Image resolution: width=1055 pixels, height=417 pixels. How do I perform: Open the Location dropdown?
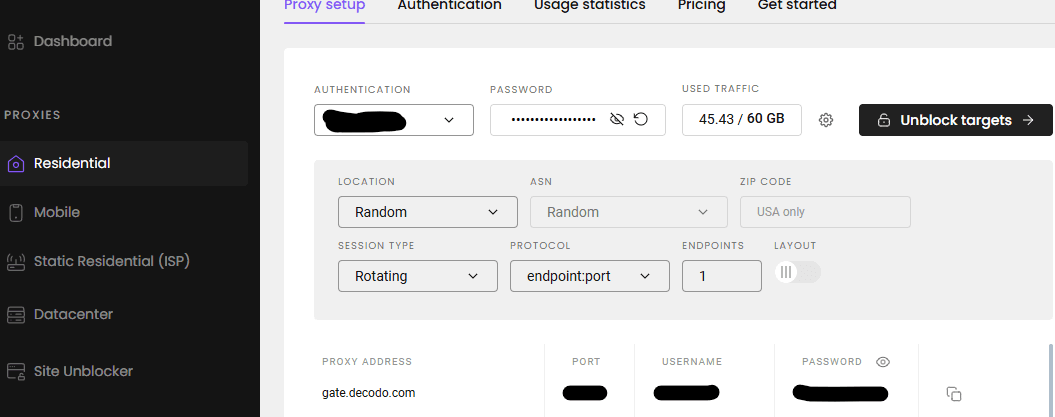[x=427, y=212]
